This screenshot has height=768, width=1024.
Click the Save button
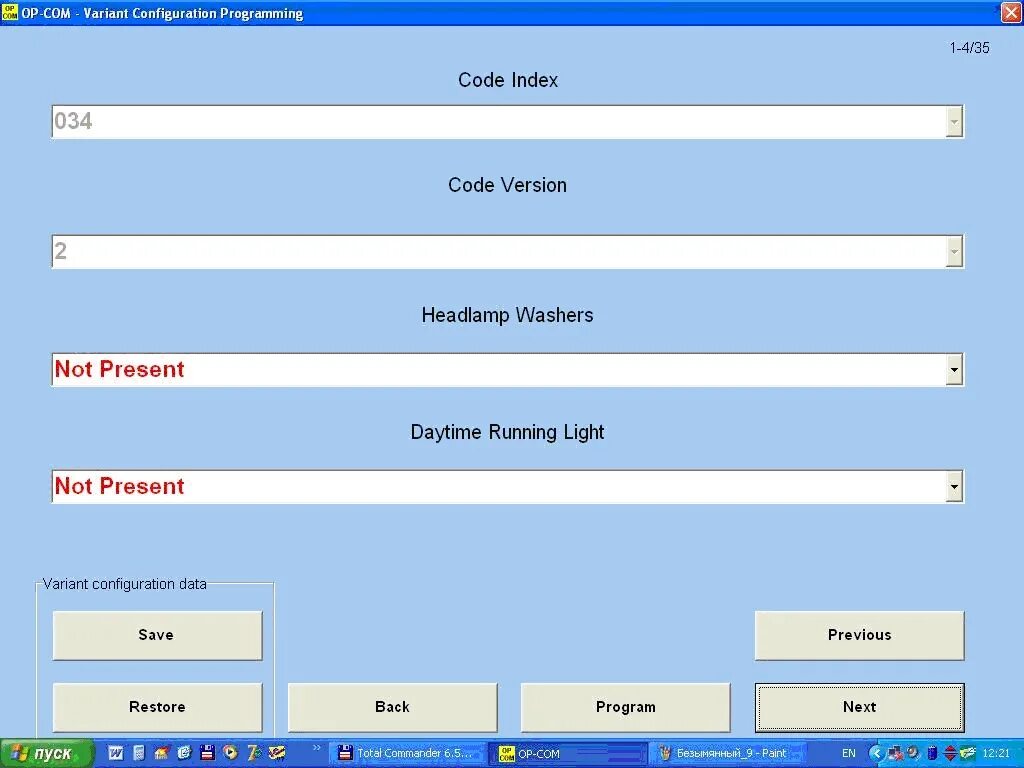[x=157, y=635]
